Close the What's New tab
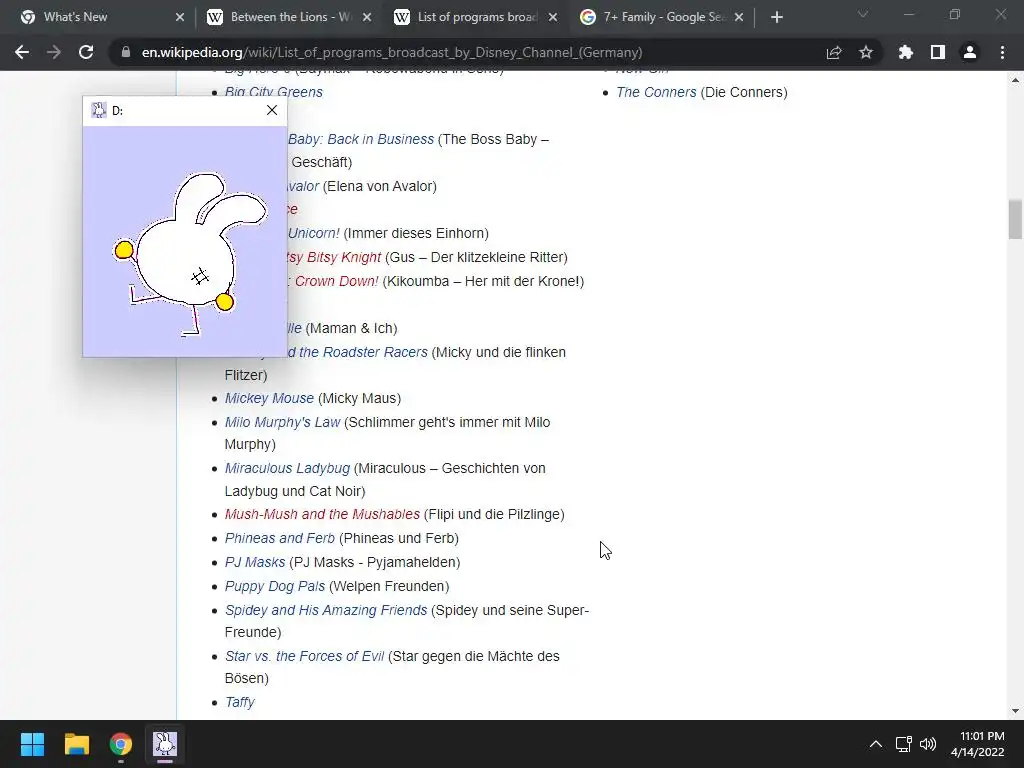Screen dimensions: 1024x768 180,18
